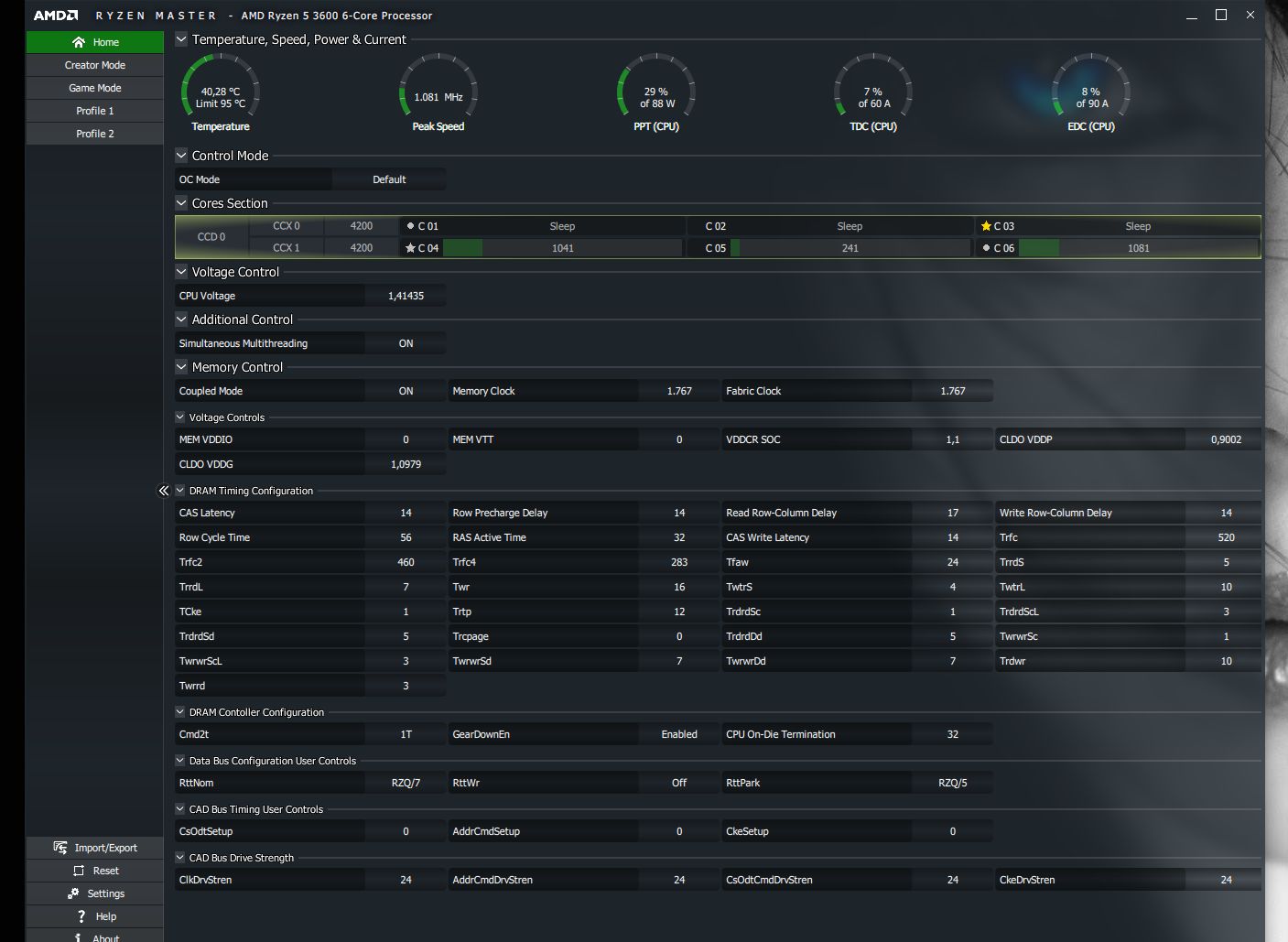Click OC Mode Default value
Image resolution: width=1288 pixels, height=942 pixels.
coord(389,179)
